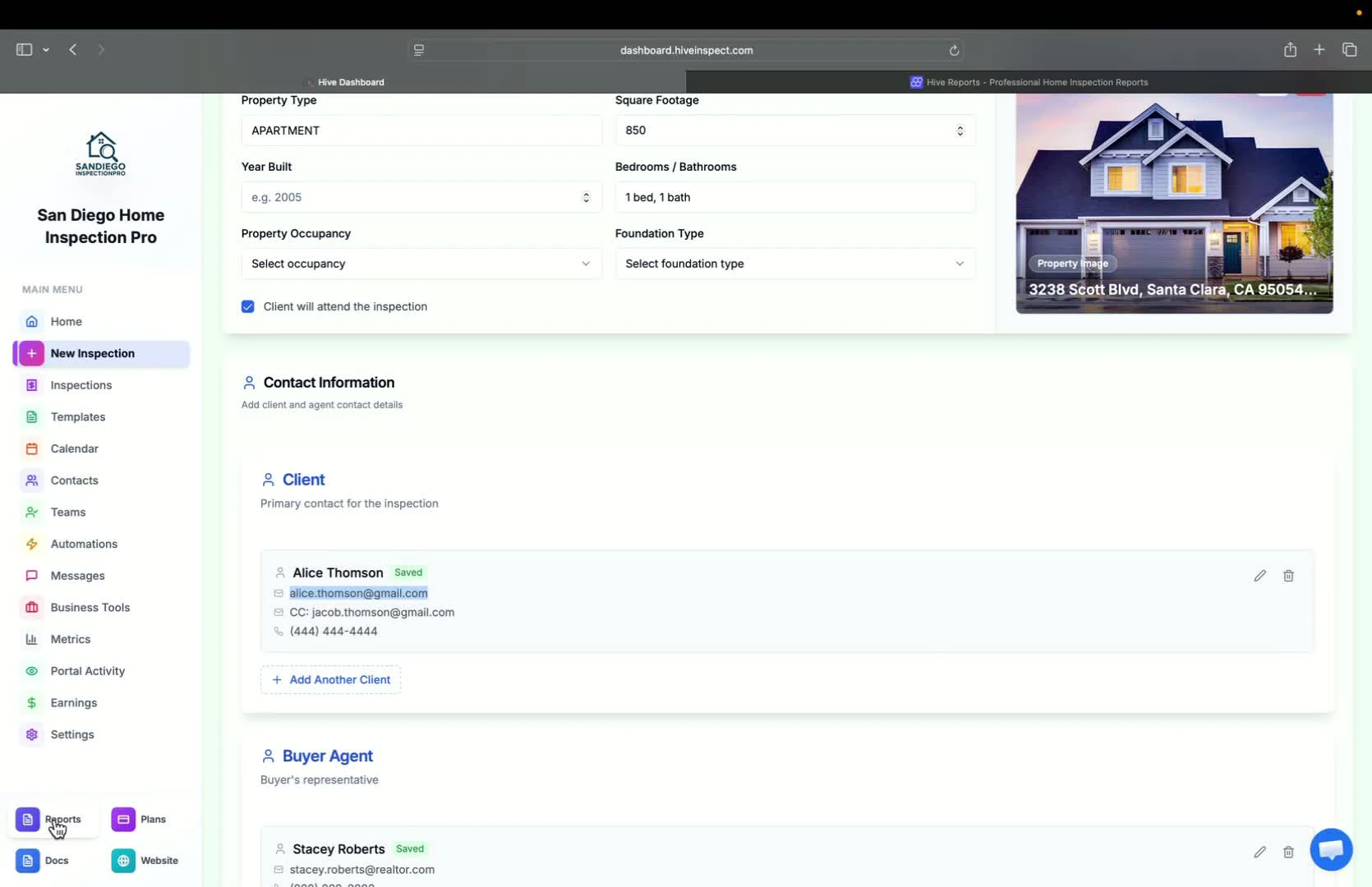Open Business Tools from the sidebar
Viewport: 1372px width, 887px height.
[90, 607]
